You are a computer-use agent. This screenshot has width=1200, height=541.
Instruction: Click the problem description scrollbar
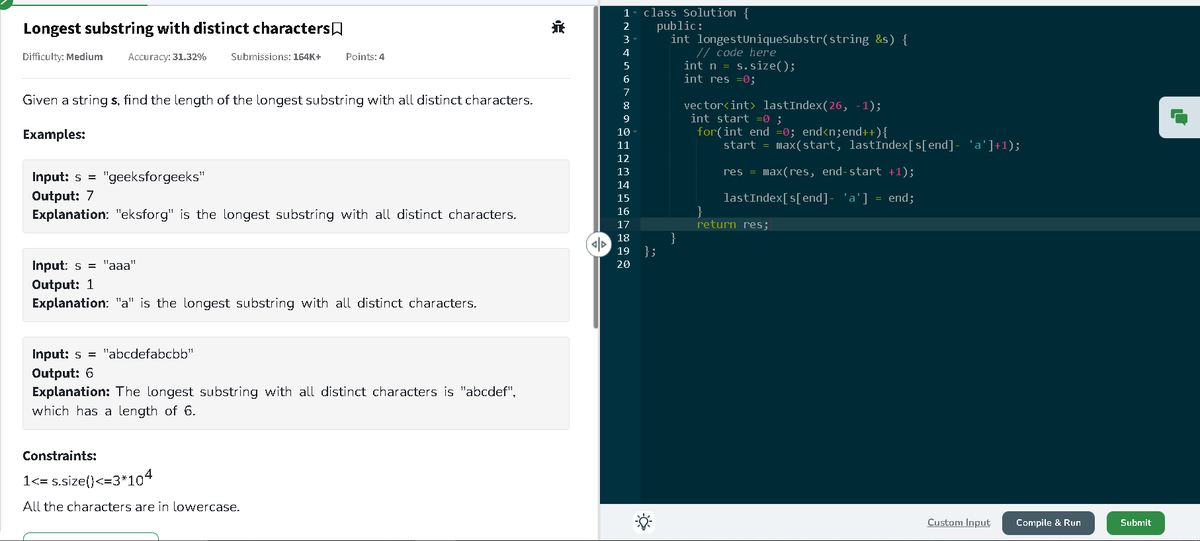point(596,165)
